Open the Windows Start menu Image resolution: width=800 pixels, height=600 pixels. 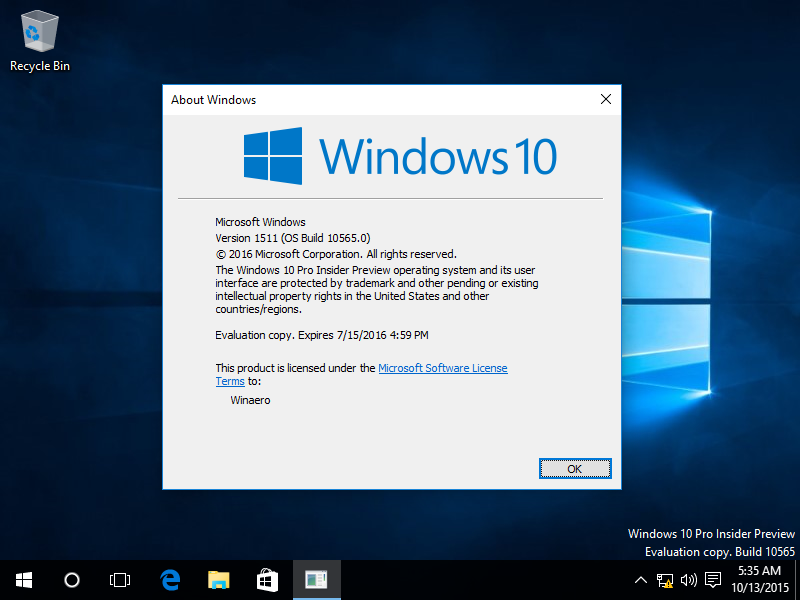(24, 580)
